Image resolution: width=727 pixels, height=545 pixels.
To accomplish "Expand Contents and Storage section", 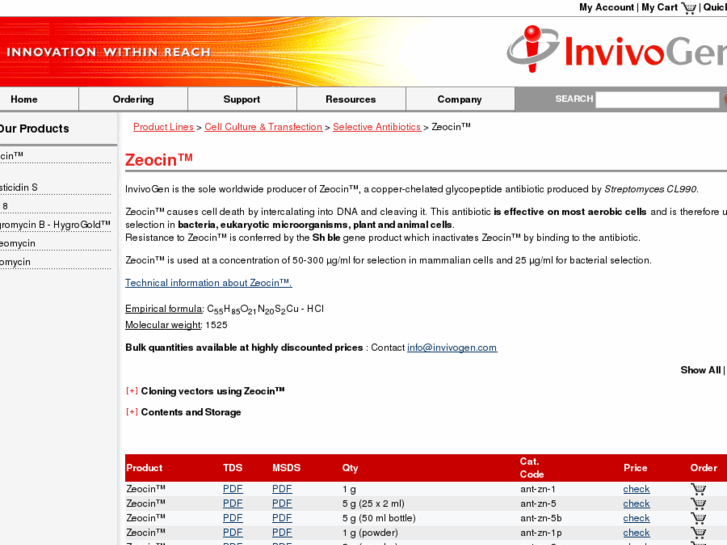I will [x=132, y=412].
